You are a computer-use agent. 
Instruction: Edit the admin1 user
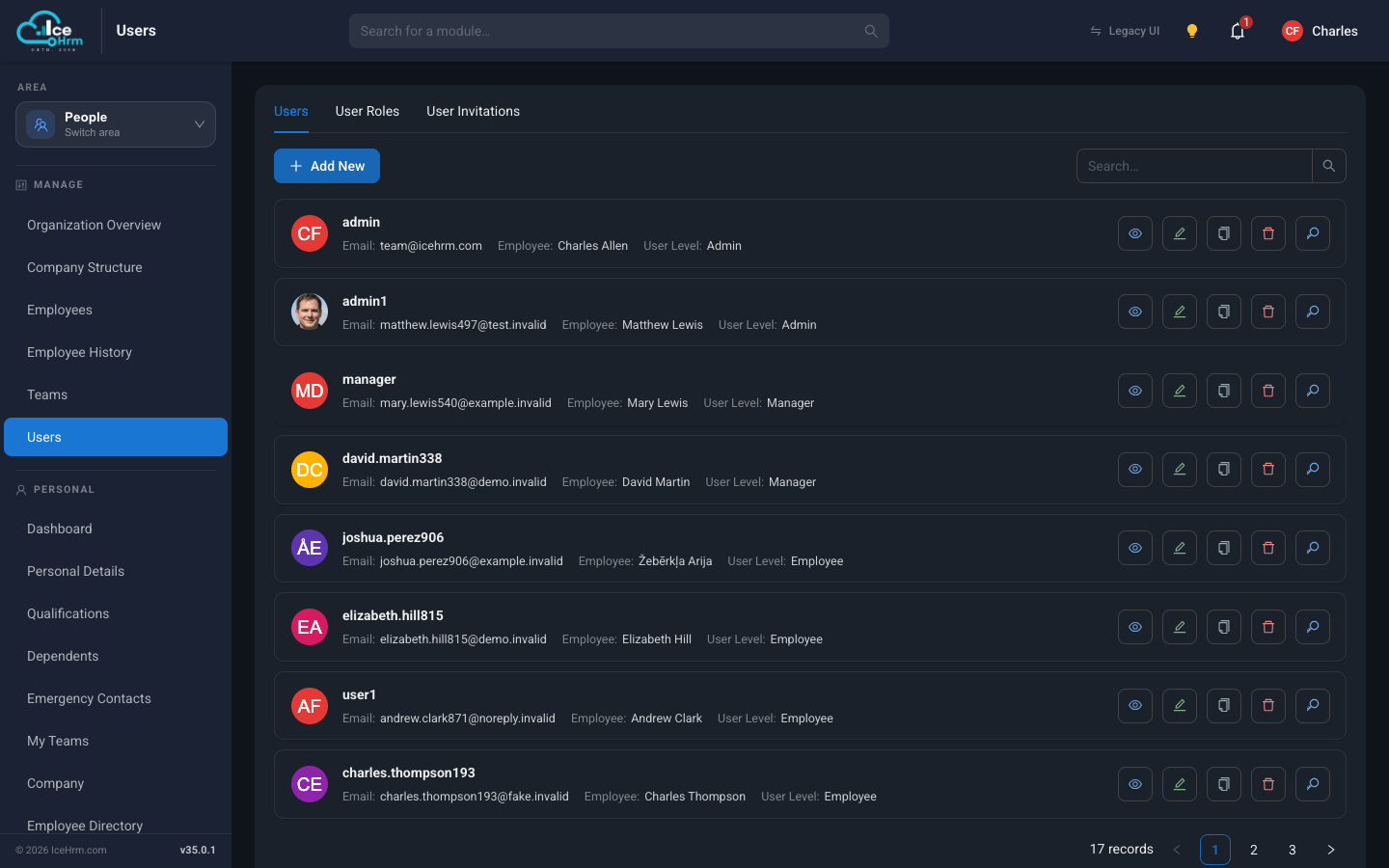coord(1180,312)
